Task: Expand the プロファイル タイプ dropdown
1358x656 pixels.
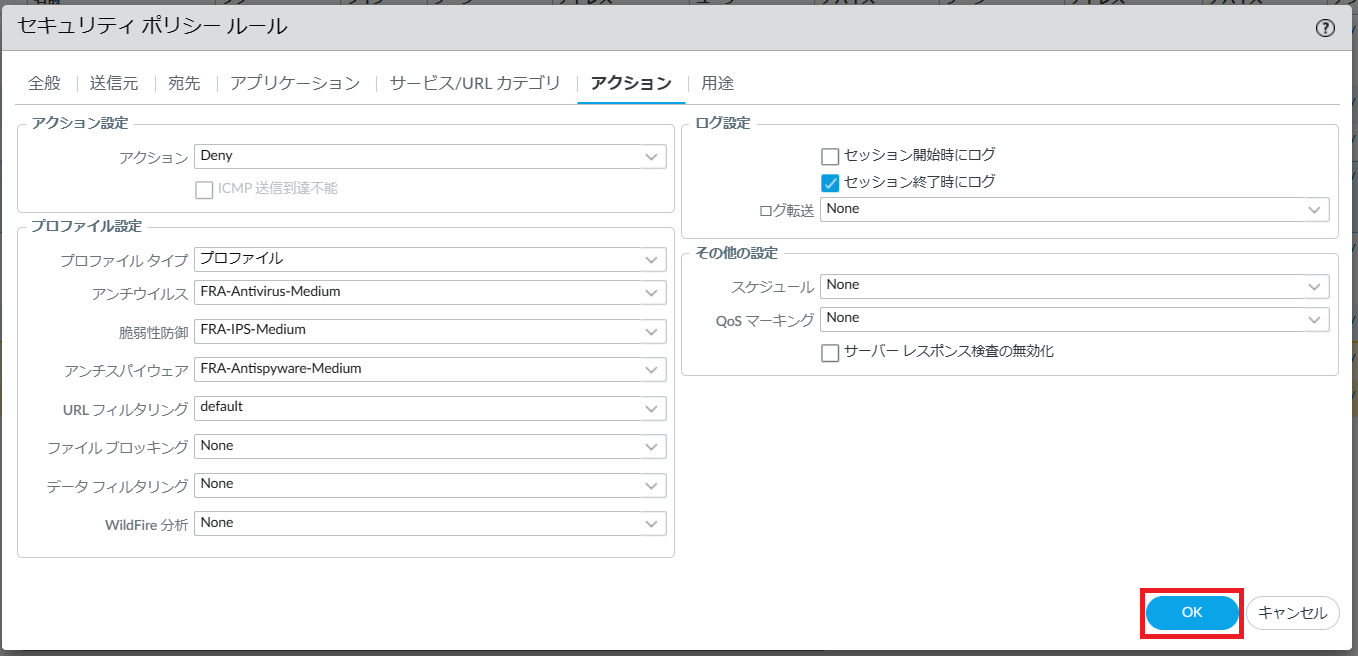Action: coord(652,260)
